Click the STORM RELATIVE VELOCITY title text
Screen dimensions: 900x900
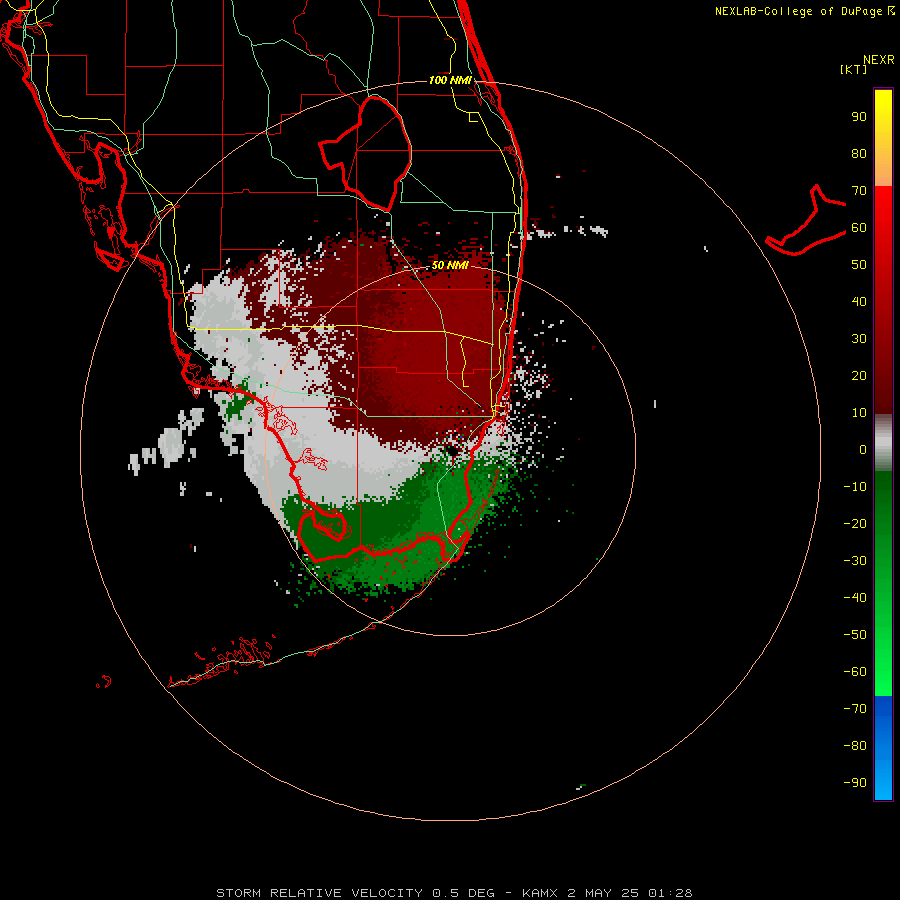click(x=319, y=893)
